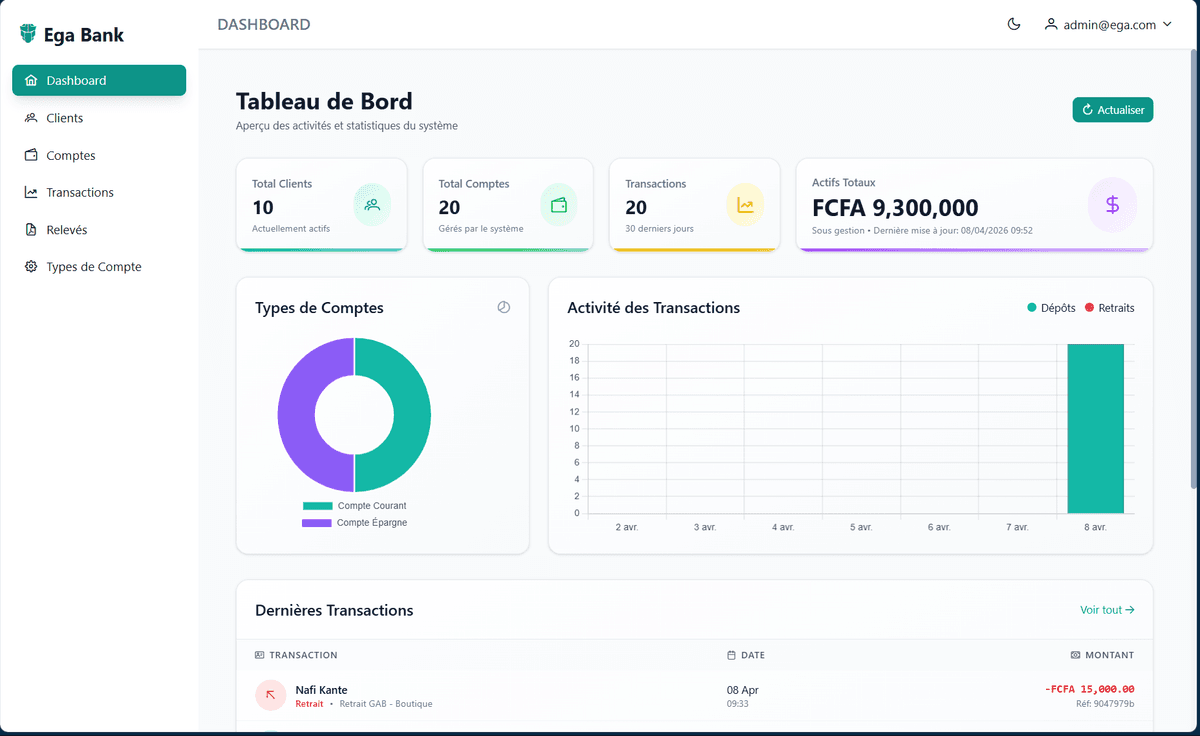The width and height of the screenshot is (1200, 736).
Task: Open Voir tout for Dernières Transactions
Action: pyautogui.click(x=1106, y=609)
